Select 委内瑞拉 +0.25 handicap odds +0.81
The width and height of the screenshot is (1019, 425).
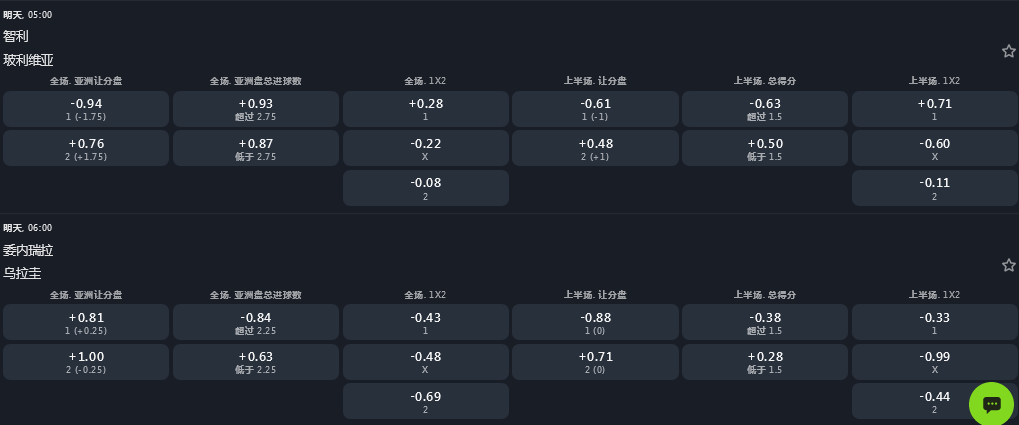(86, 322)
